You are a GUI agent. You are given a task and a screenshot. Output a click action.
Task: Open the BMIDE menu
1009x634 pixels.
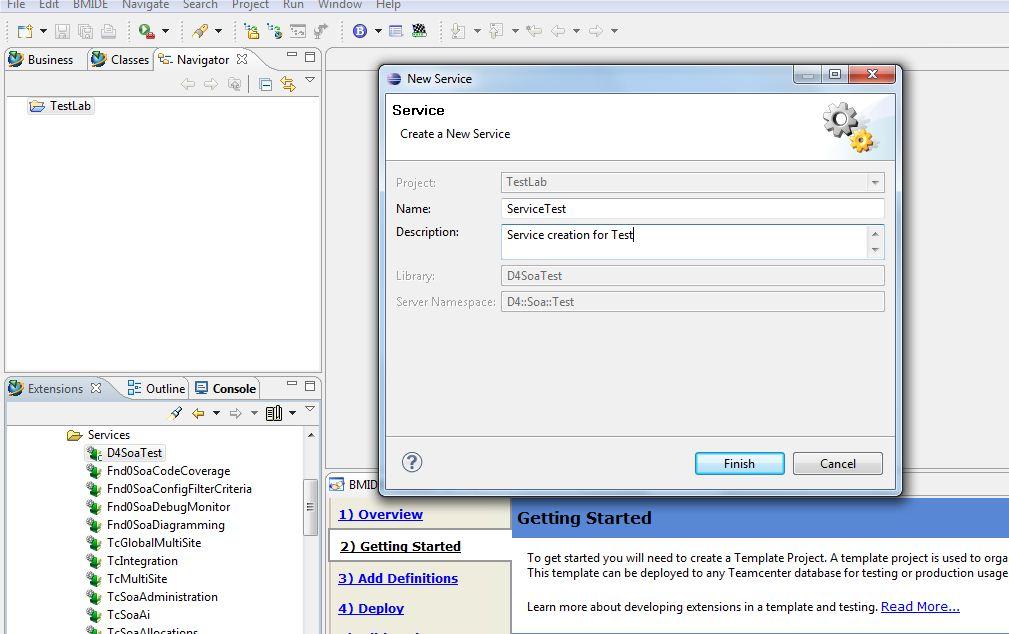[x=90, y=5]
